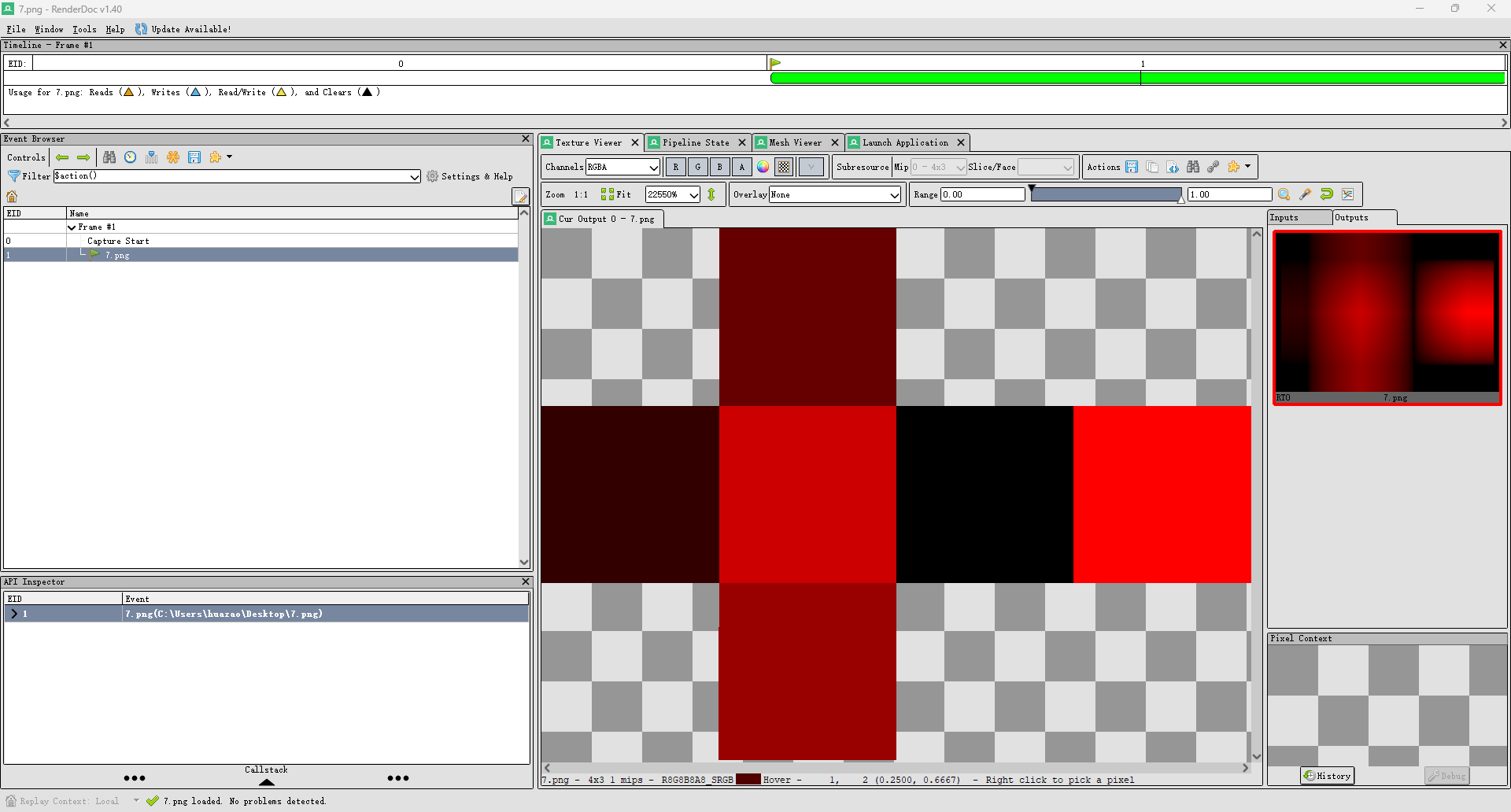Open the Overlay dropdown set to None
The height and width of the screenshot is (812, 1511).
tap(835, 194)
